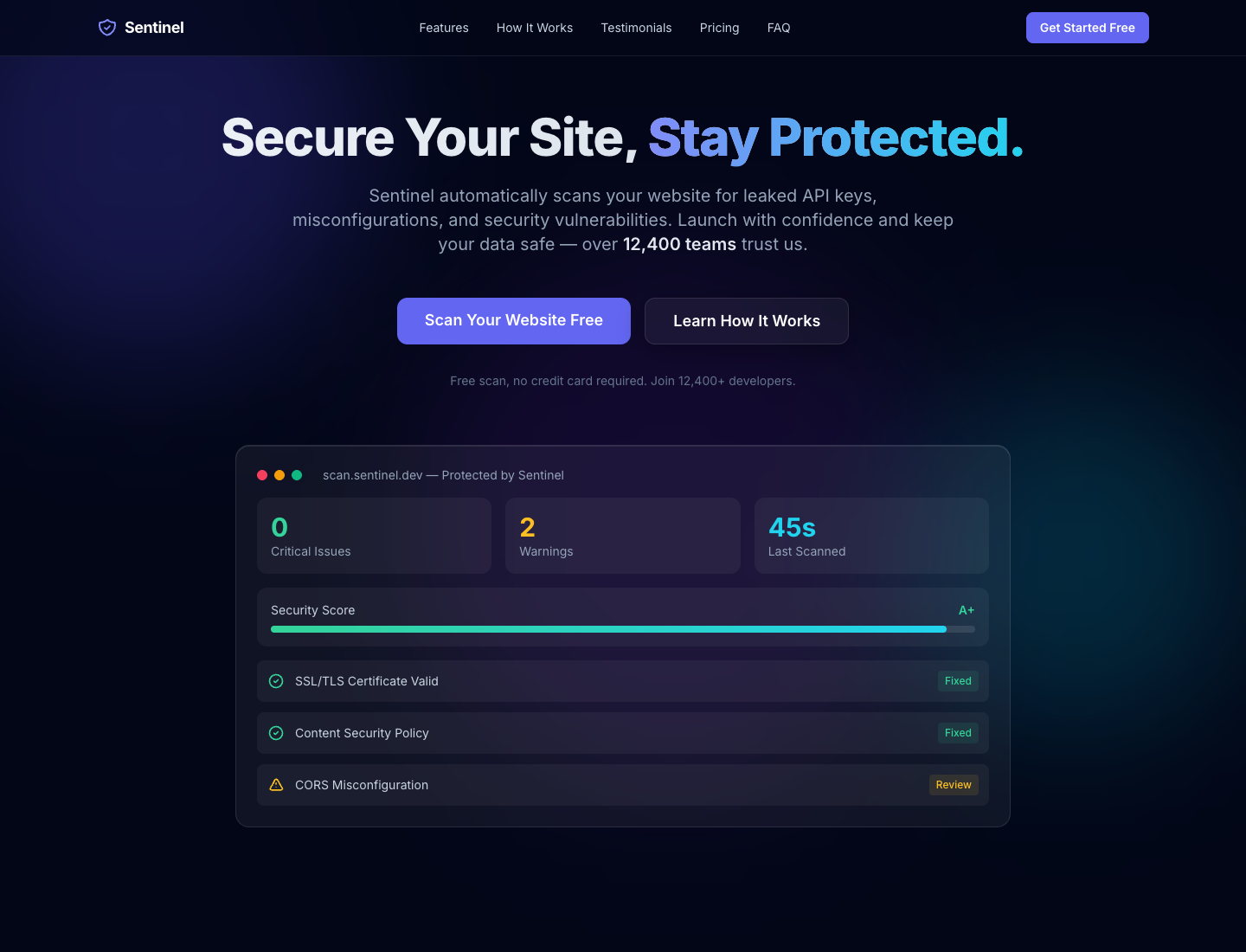Click the orange dot in mock window

279,475
